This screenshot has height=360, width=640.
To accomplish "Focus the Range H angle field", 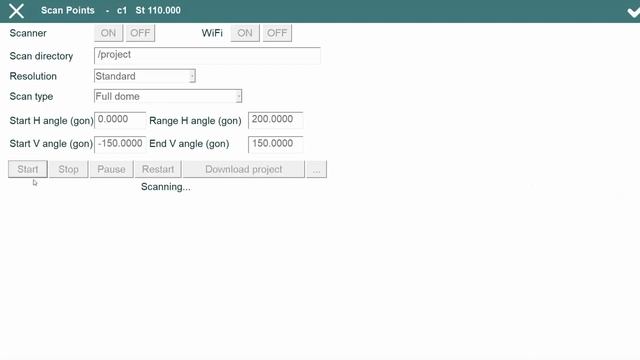I will pyautogui.click(x=276, y=120).
